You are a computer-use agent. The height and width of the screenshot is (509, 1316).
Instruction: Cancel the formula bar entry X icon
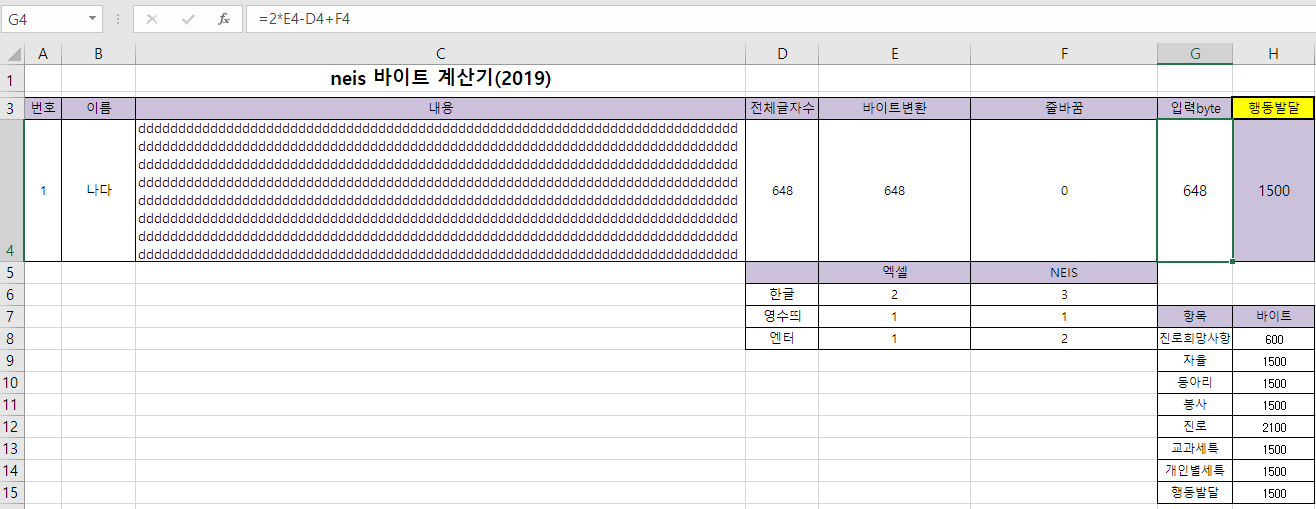pos(152,19)
